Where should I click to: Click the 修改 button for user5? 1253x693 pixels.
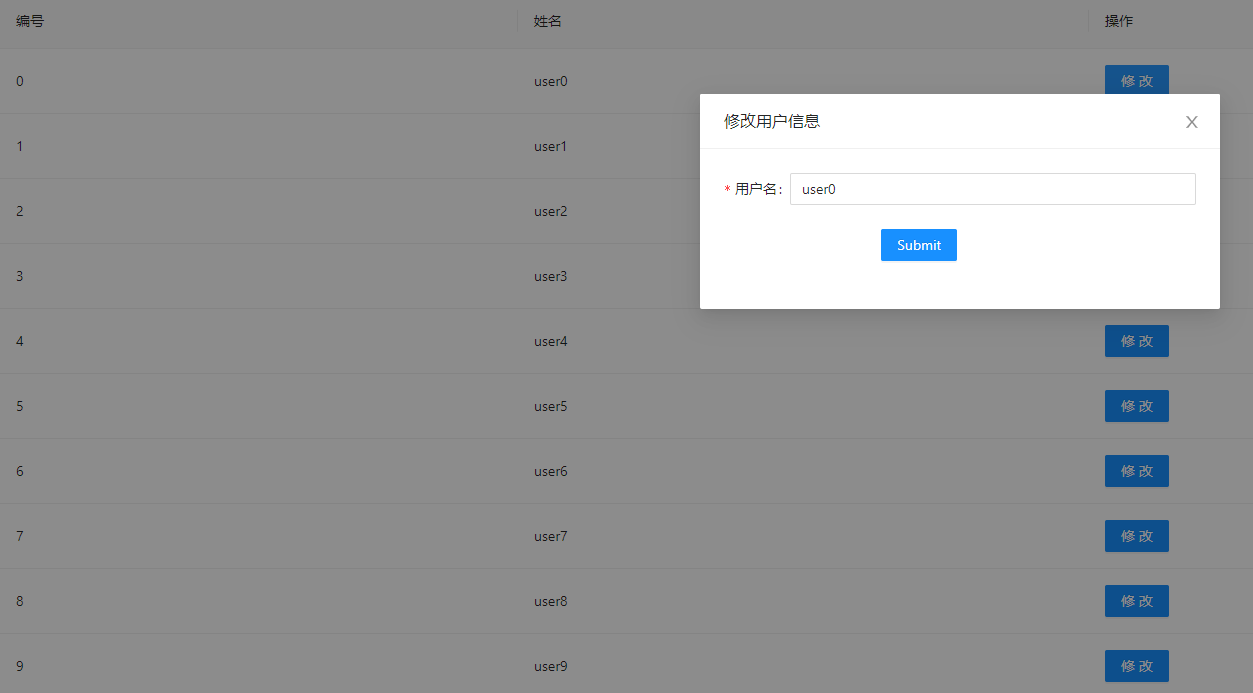[x=1136, y=406]
